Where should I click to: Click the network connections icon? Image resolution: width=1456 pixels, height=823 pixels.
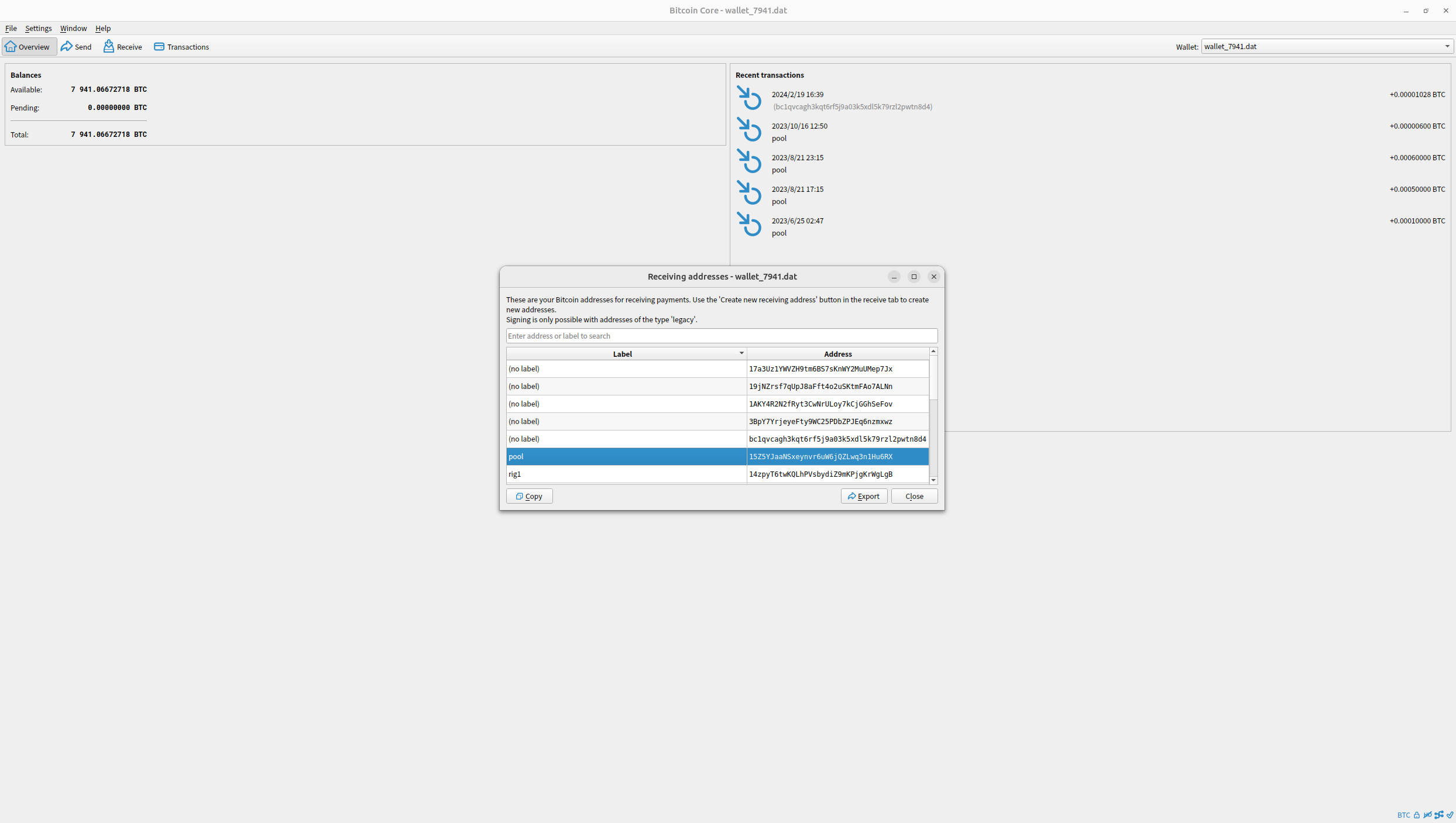(1438, 815)
